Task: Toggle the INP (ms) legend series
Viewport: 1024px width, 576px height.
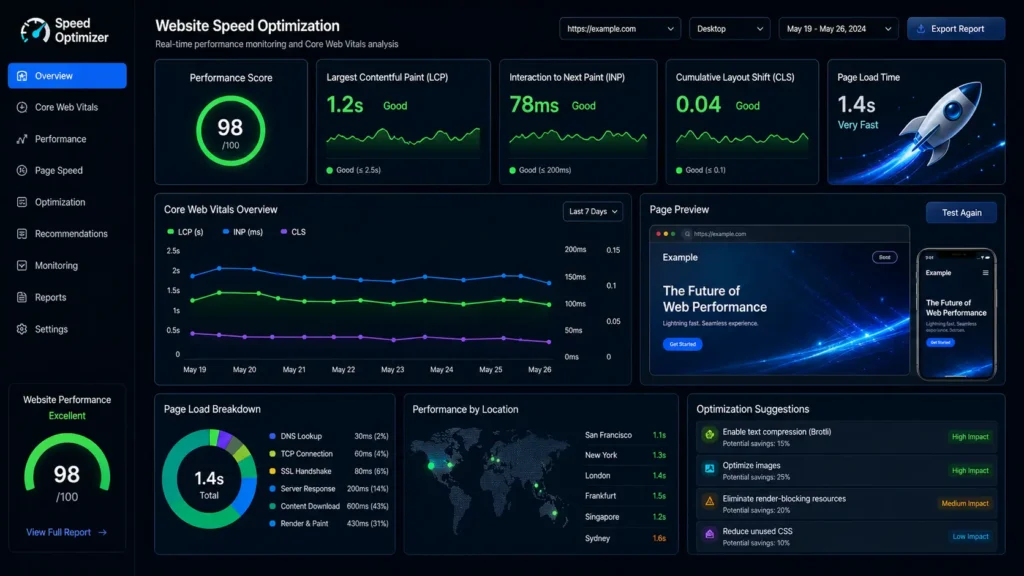Action: coord(242,232)
